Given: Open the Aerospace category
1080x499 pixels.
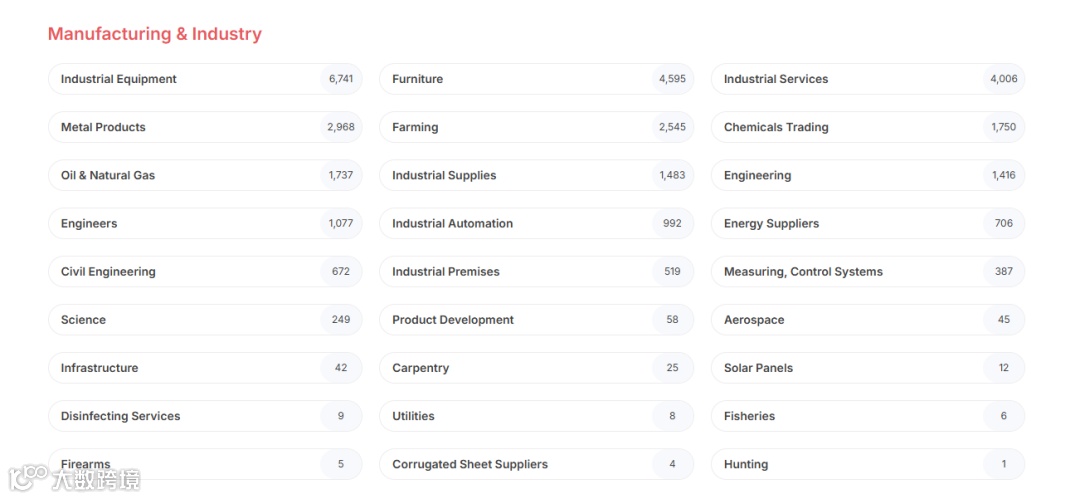Looking at the screenshot, I should click(x=754, y=320).
